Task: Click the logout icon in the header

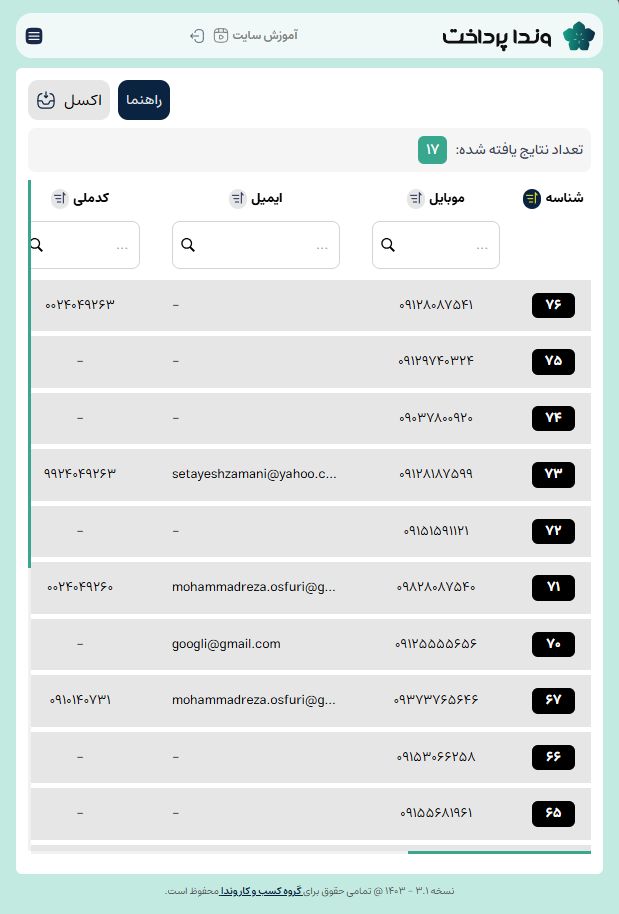Action: pyautogui.click(x=197, y=36)
